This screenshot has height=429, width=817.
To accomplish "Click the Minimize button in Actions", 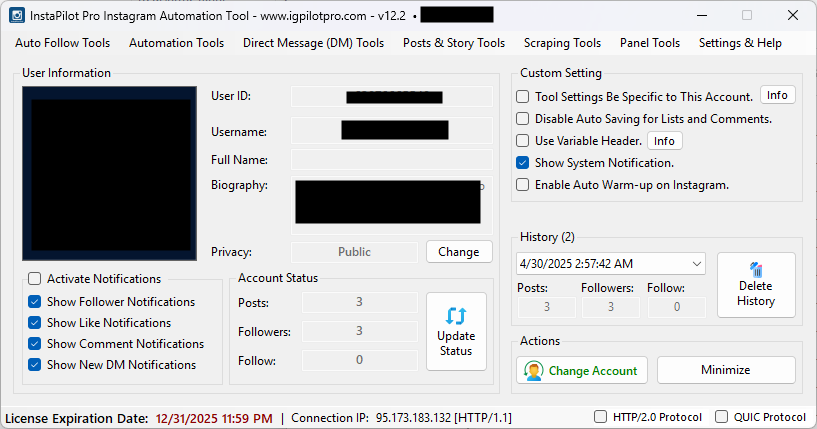I will [726, 370].
